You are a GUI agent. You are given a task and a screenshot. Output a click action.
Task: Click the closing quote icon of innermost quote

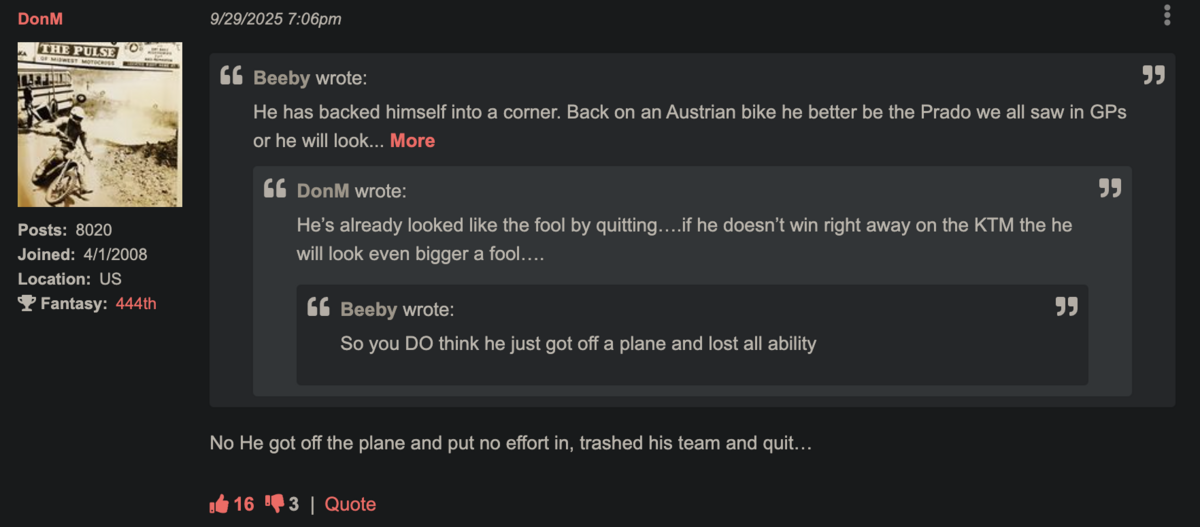(x=1066, y=307)
